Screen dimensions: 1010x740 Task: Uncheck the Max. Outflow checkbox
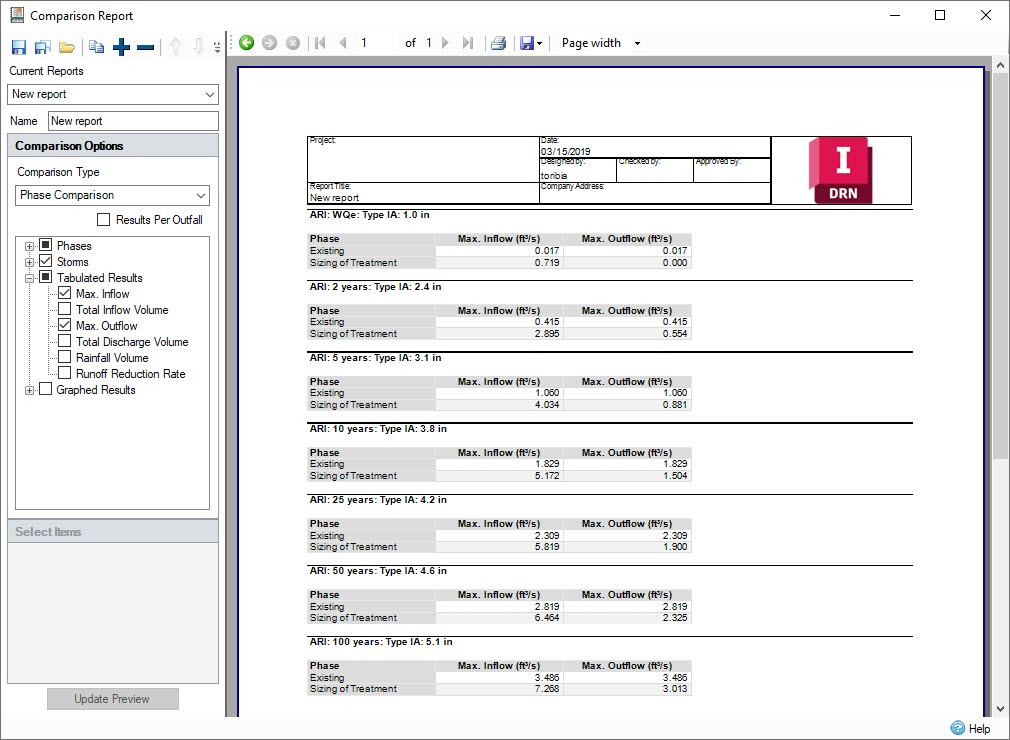pyautogui.click(x=64, y=325)
